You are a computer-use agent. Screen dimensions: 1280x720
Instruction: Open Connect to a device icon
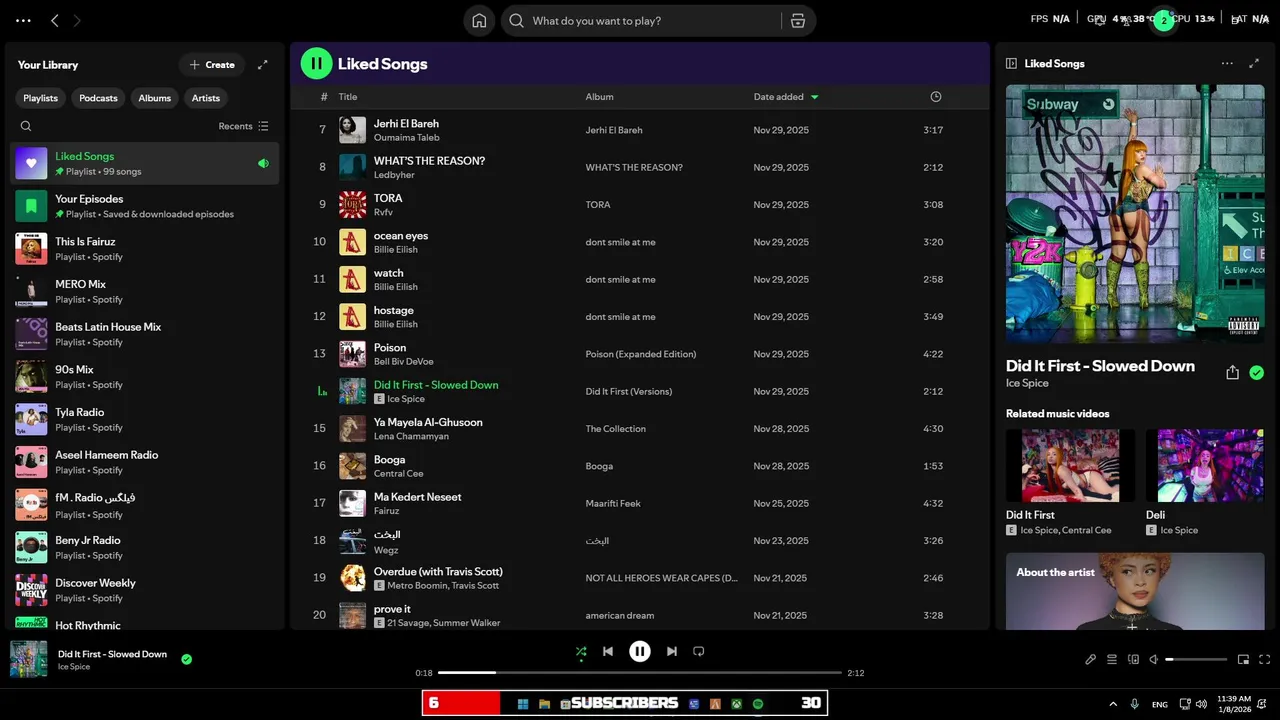1133,659
